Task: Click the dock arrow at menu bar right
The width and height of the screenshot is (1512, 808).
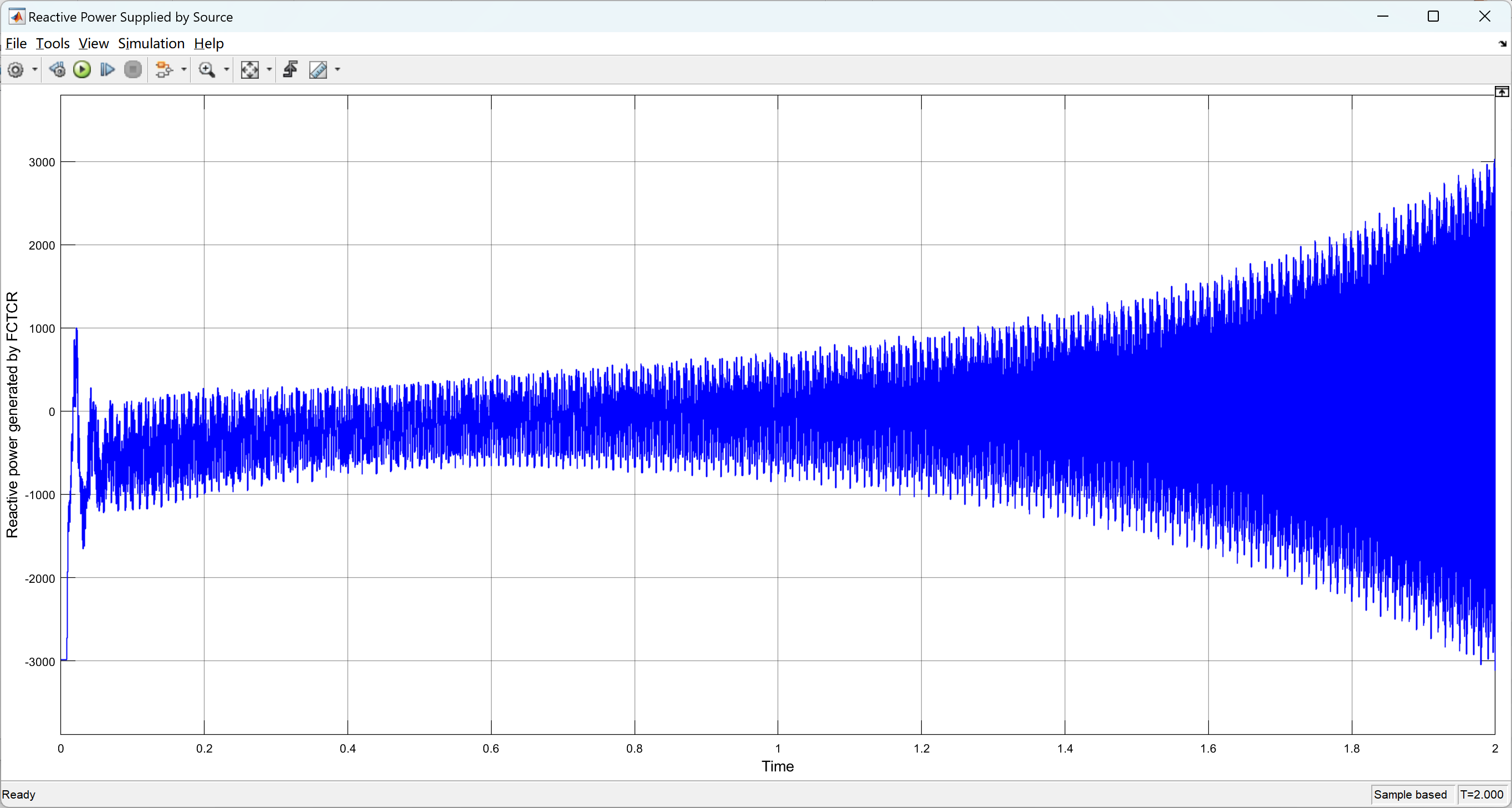Action: pos(1502,43)
